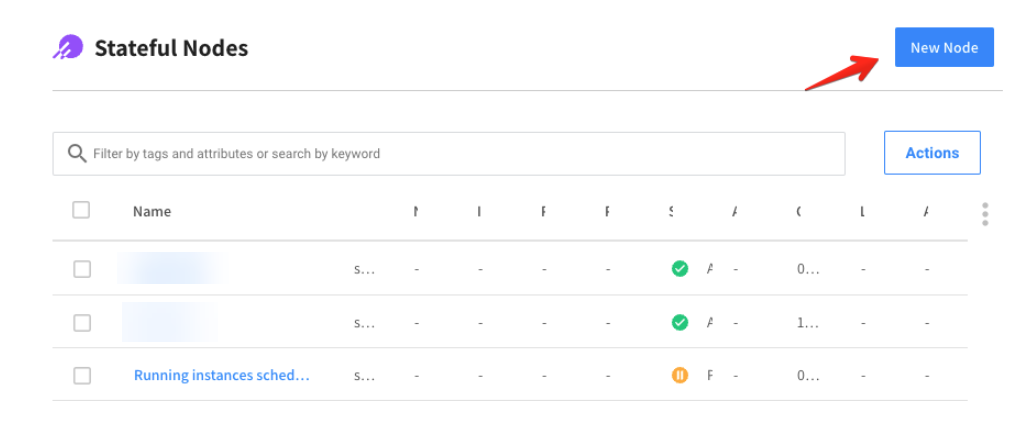Viewport: 1024px width, 421px height.
Task: Click the orange paused status icon
Action: [x=680, y=375]
